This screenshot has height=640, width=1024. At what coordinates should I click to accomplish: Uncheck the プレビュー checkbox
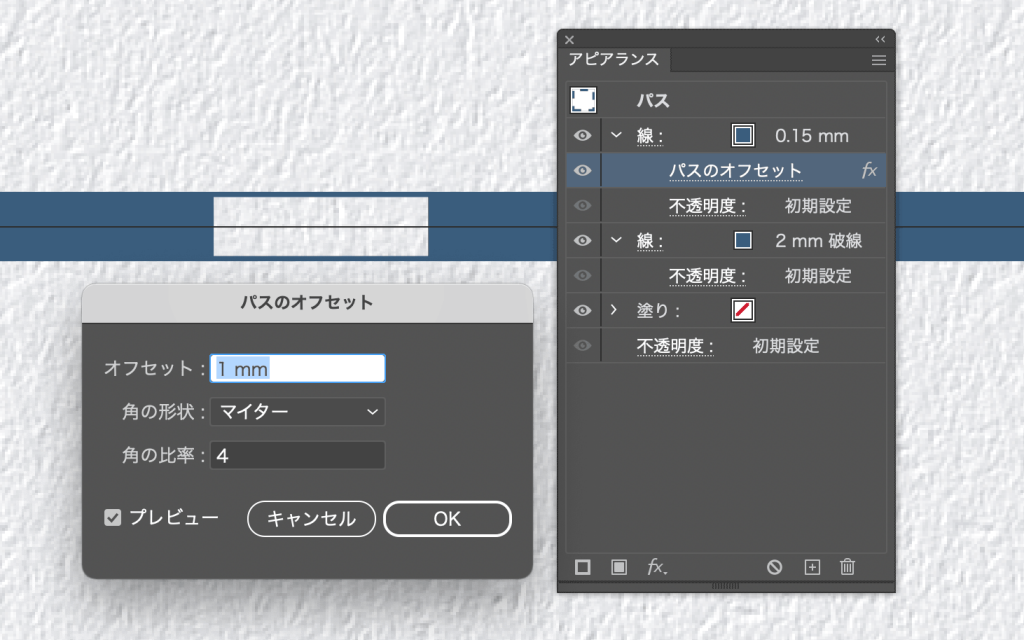click(x=113, y=518)
